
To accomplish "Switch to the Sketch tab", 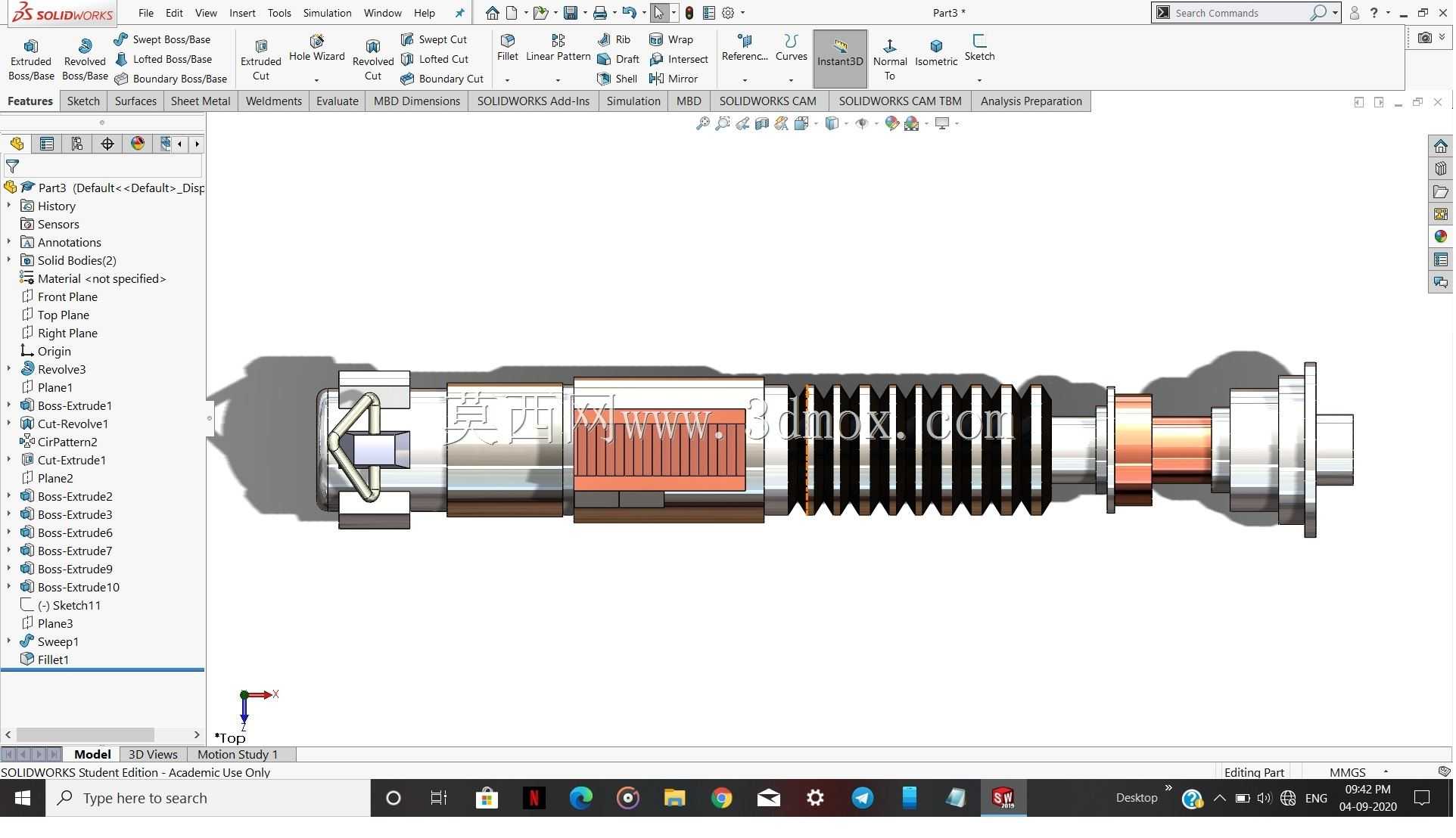I will coord(83,101).
